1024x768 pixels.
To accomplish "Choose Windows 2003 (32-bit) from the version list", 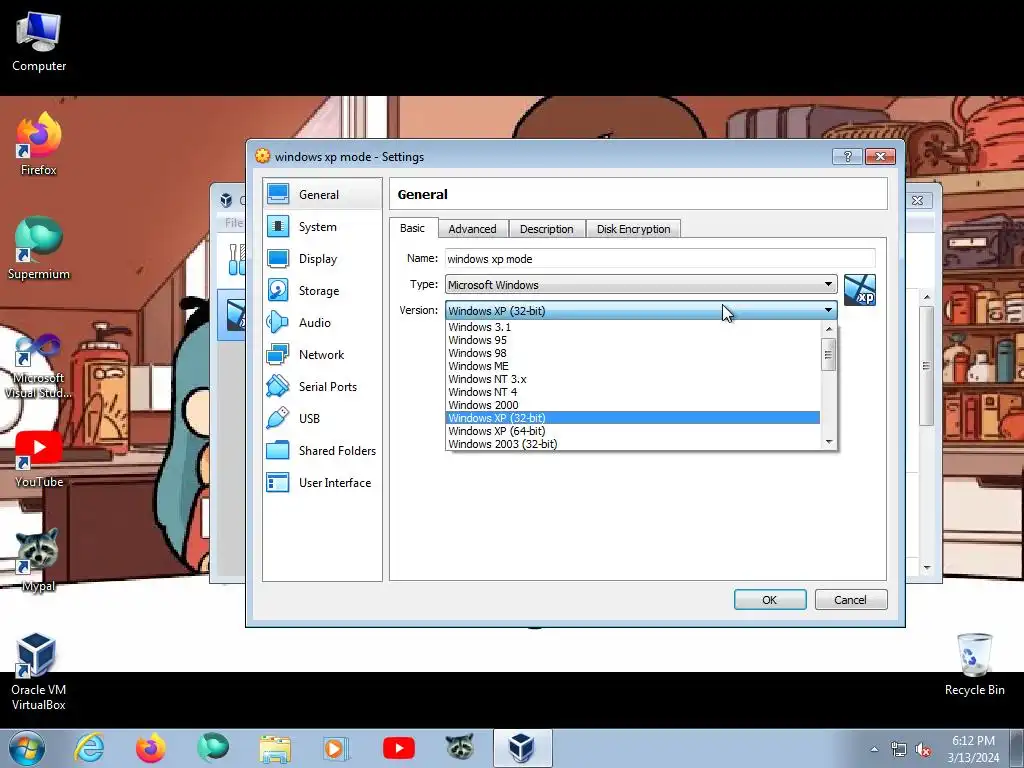I will [632, 444].
